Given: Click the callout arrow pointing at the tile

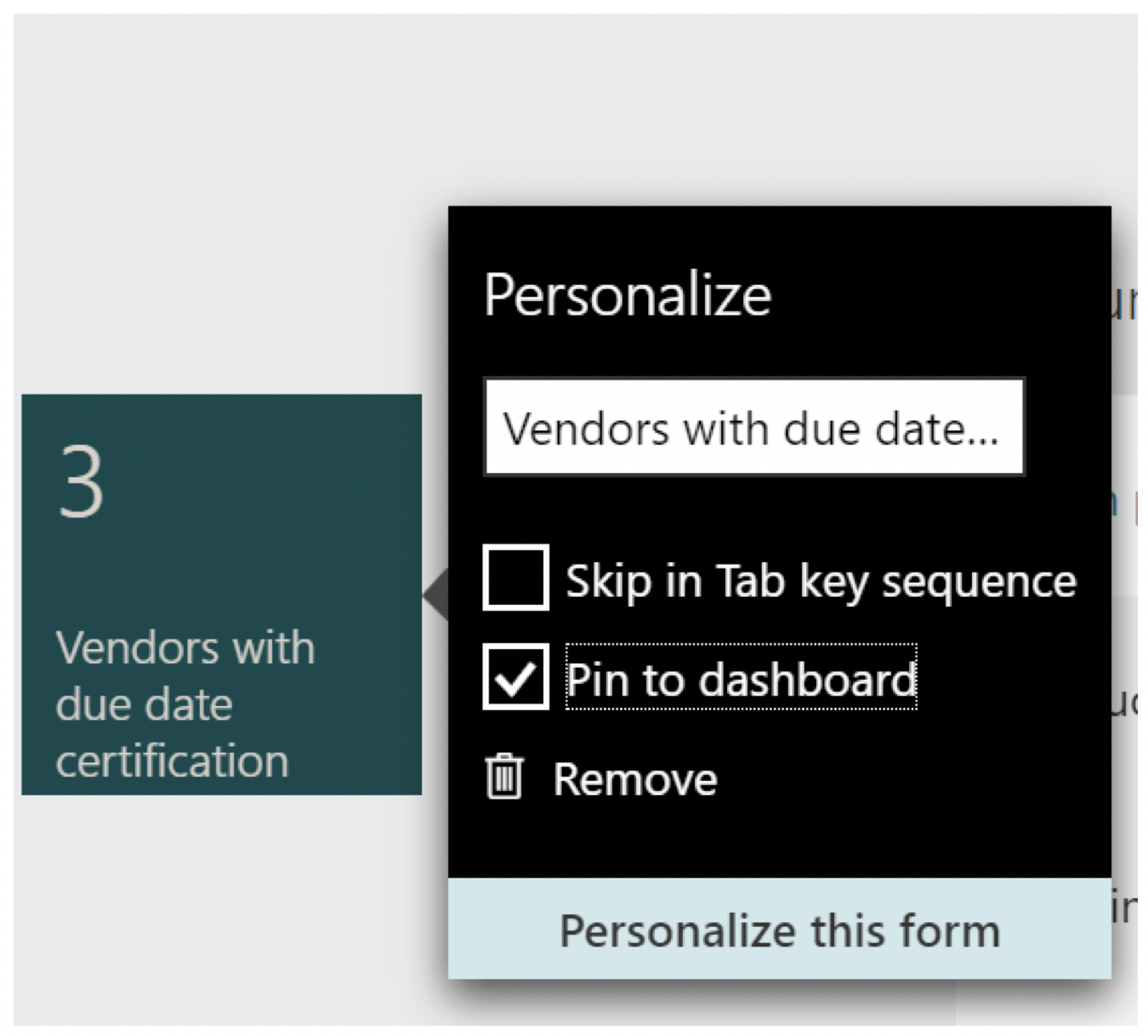Looking at the screenshot, I should 436,595.
